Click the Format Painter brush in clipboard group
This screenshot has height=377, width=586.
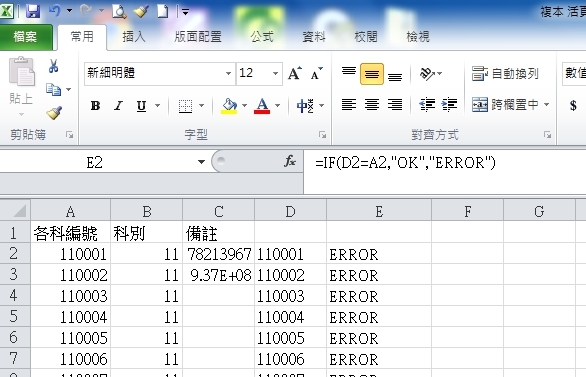pos(54,113)
